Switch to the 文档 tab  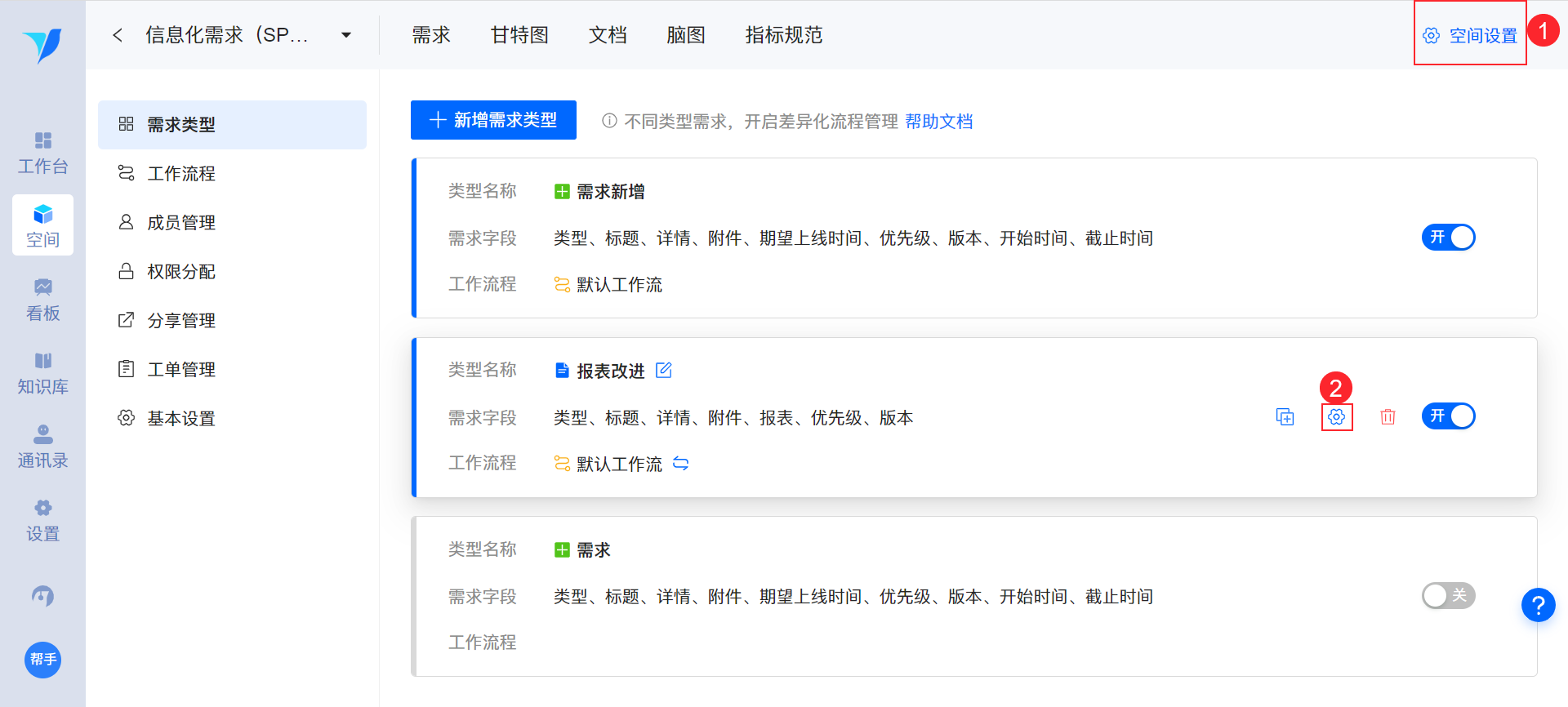click(x=608, y=35)
